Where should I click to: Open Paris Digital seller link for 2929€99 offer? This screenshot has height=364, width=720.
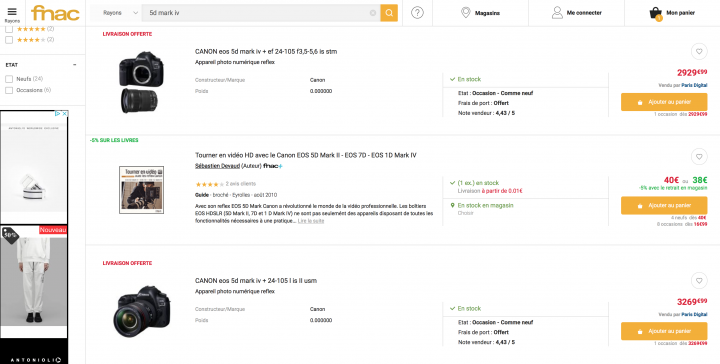[x=694, y=85]
